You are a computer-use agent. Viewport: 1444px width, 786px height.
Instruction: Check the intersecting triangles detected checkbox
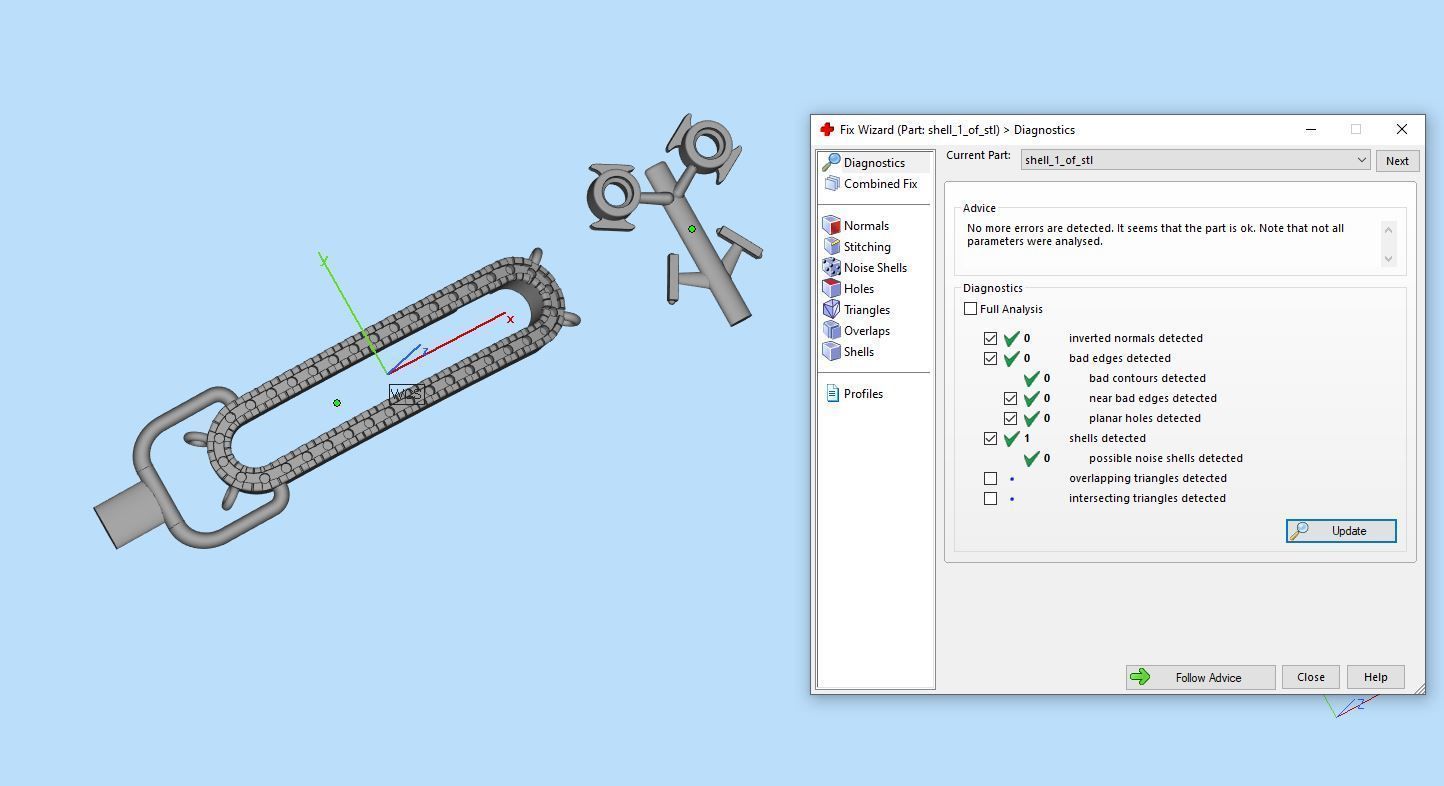[990, 499]
